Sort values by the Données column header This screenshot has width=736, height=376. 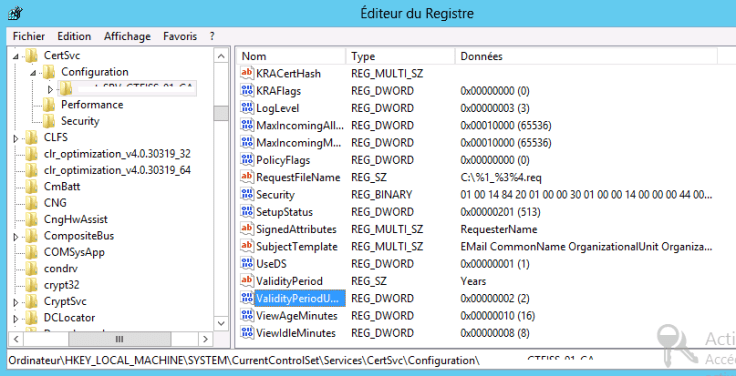point(586,56)
